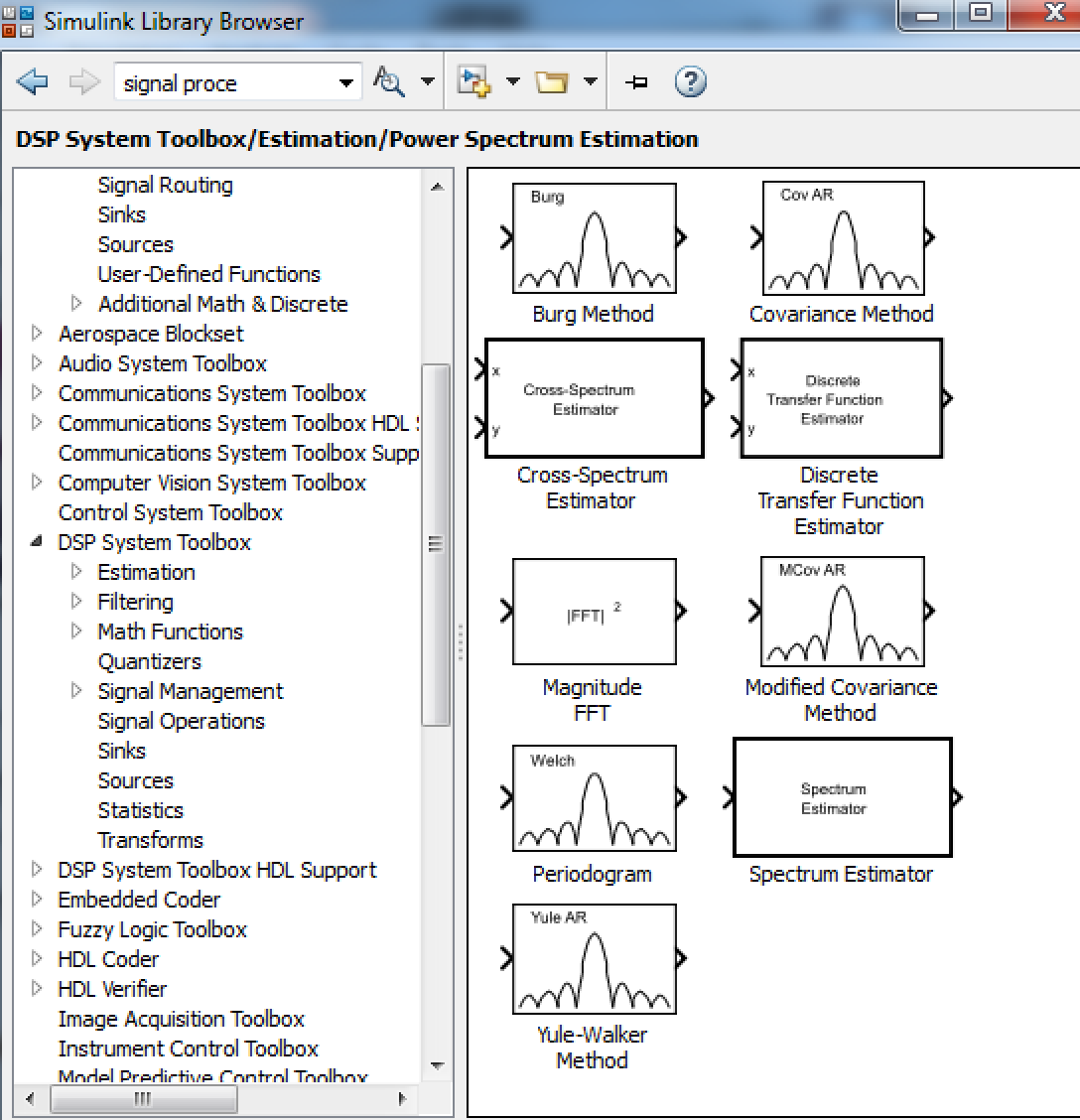Open the search options dropdown arrow
This screenshot has width=1080, height=1120.
[x=428, y=81]
